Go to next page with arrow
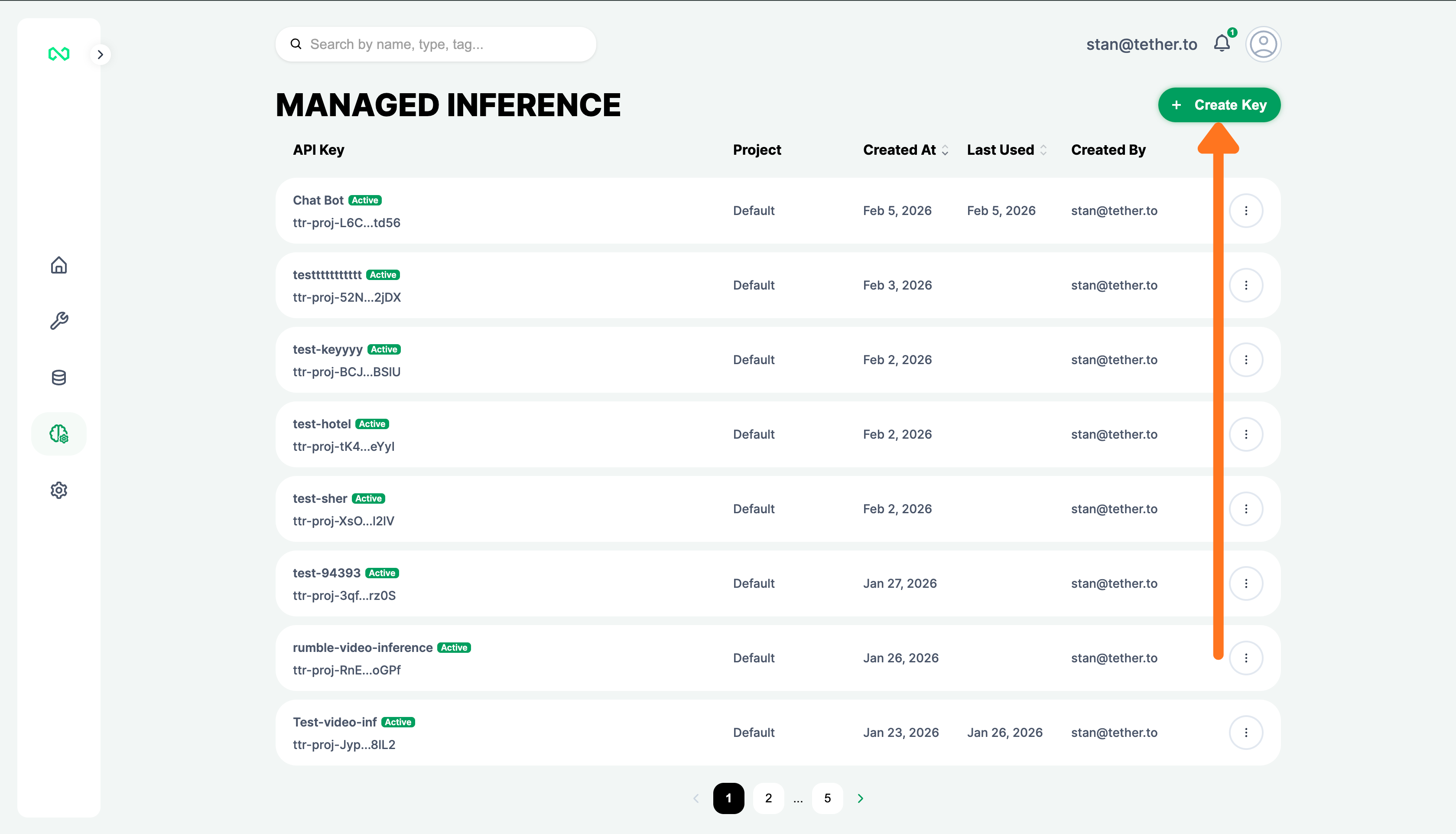This screenshot has height=834, width=1456. [860, 798]
